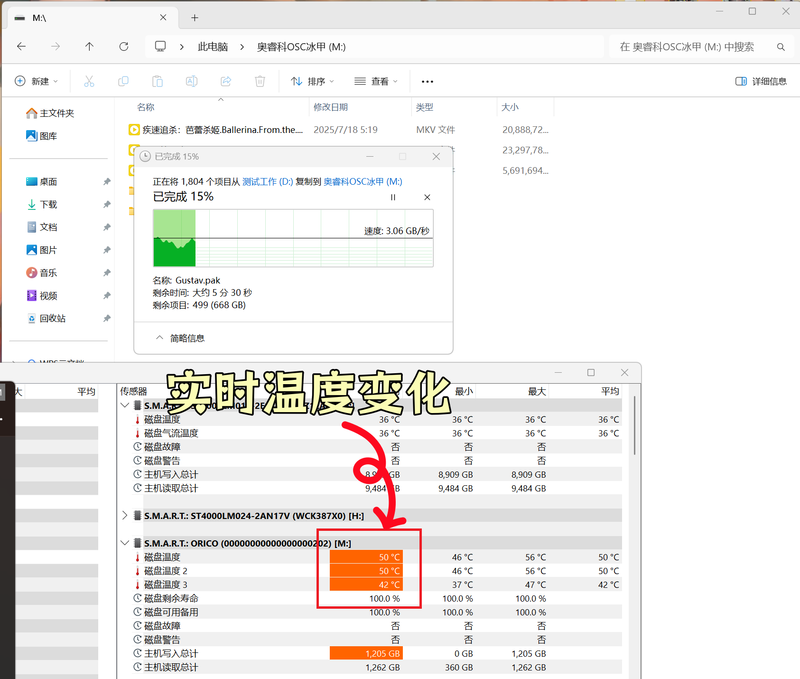Open 视频 folder in the sidebar
Viewport: 800px width, 679px height.
[x=41, y=295]
